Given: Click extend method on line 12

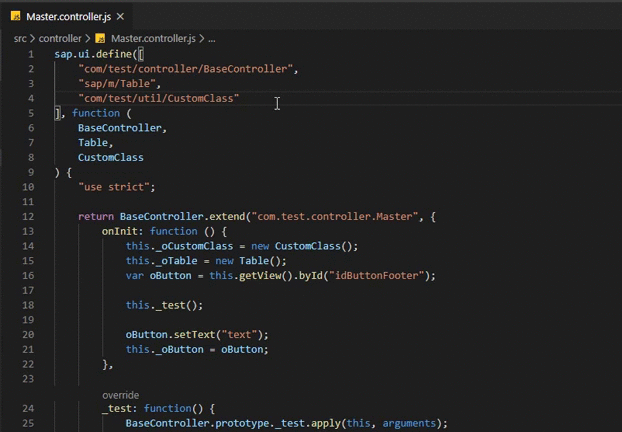Looking at the screenshot, I should click(x=227, y=217).
